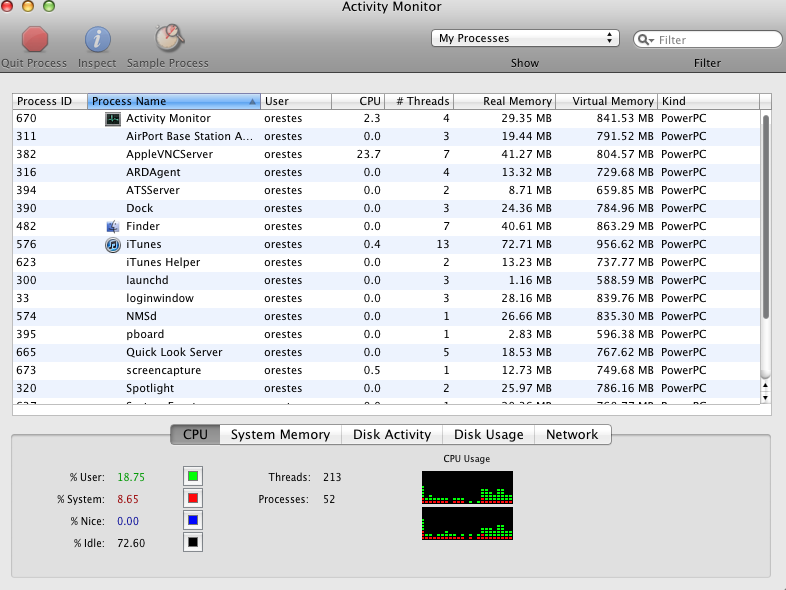The height and width of the screenshot is (590, 786).
Task: Click the upper CPU Usage graph
Action: [x=467, y=487]
